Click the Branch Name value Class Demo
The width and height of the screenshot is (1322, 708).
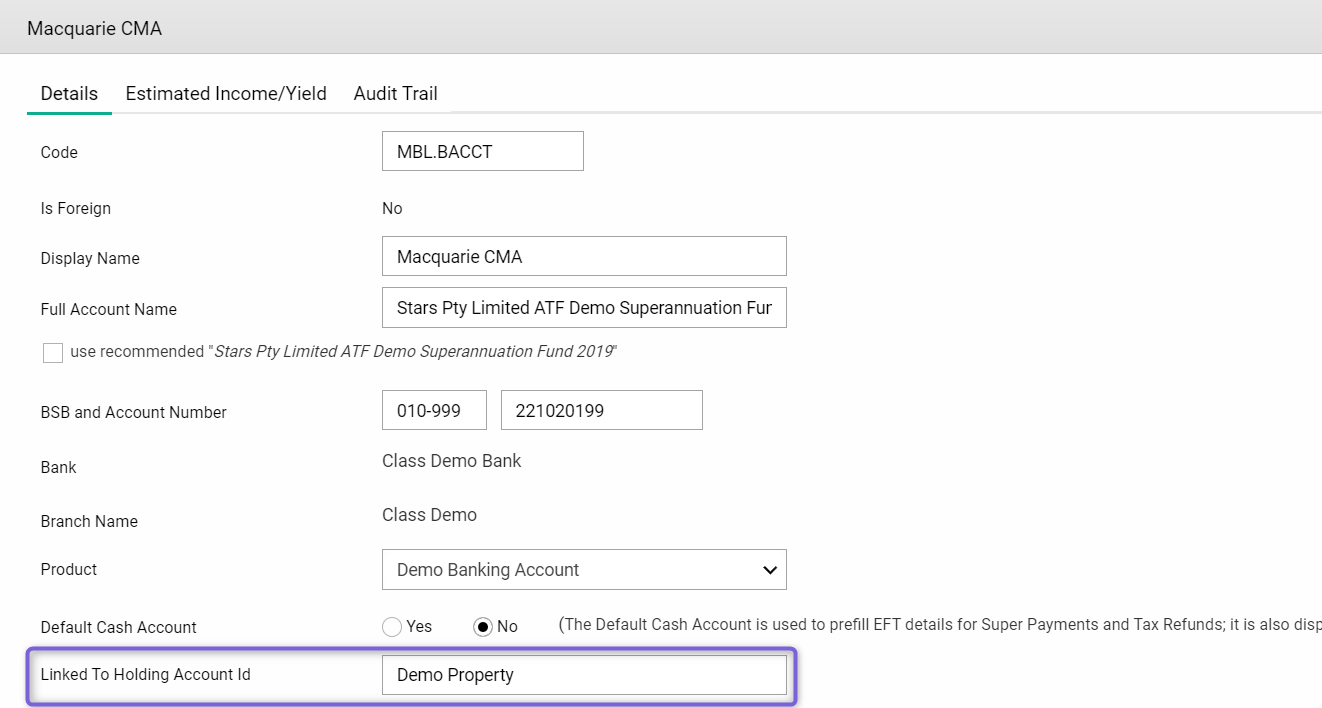coord(429,515)
